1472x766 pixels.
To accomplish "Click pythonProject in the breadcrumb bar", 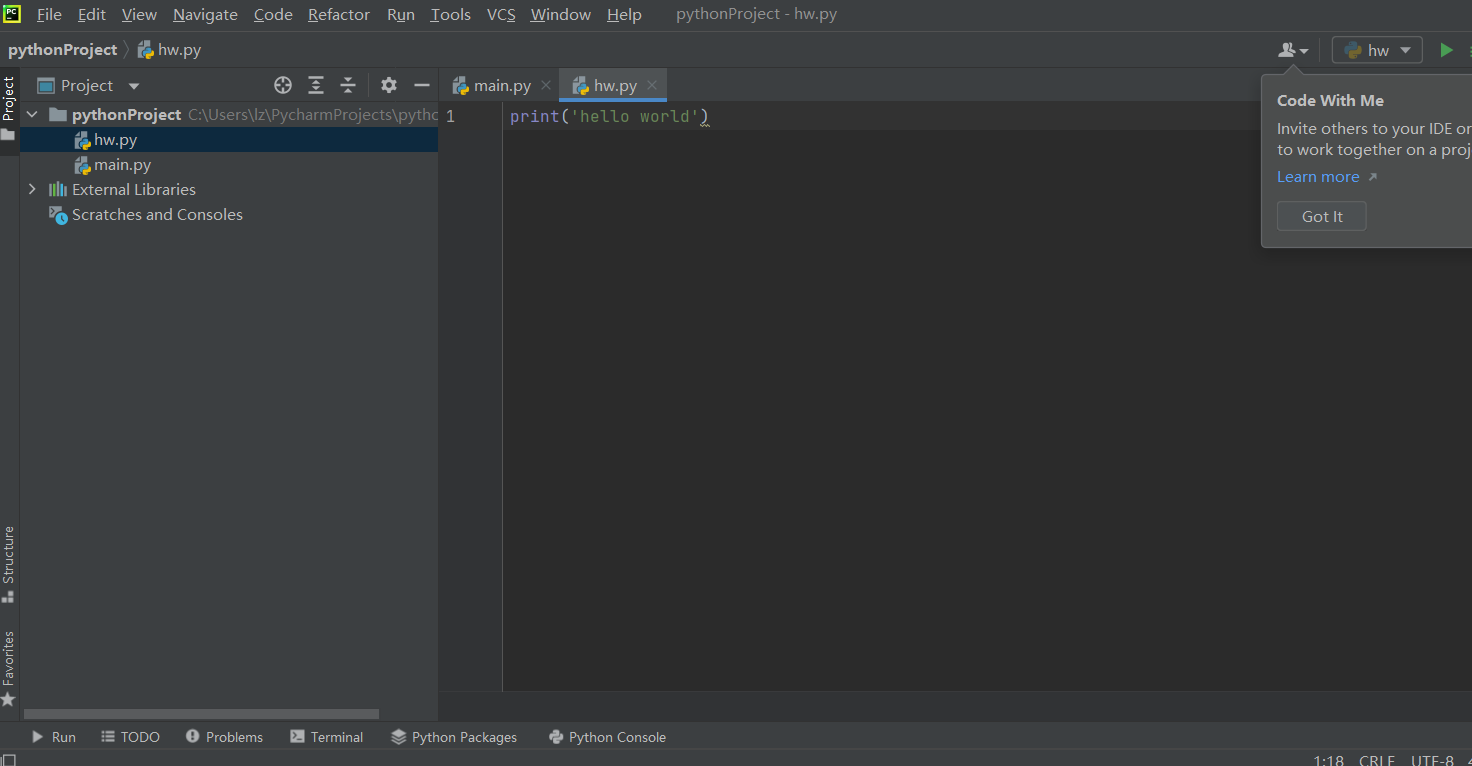I will click(63, 50).
